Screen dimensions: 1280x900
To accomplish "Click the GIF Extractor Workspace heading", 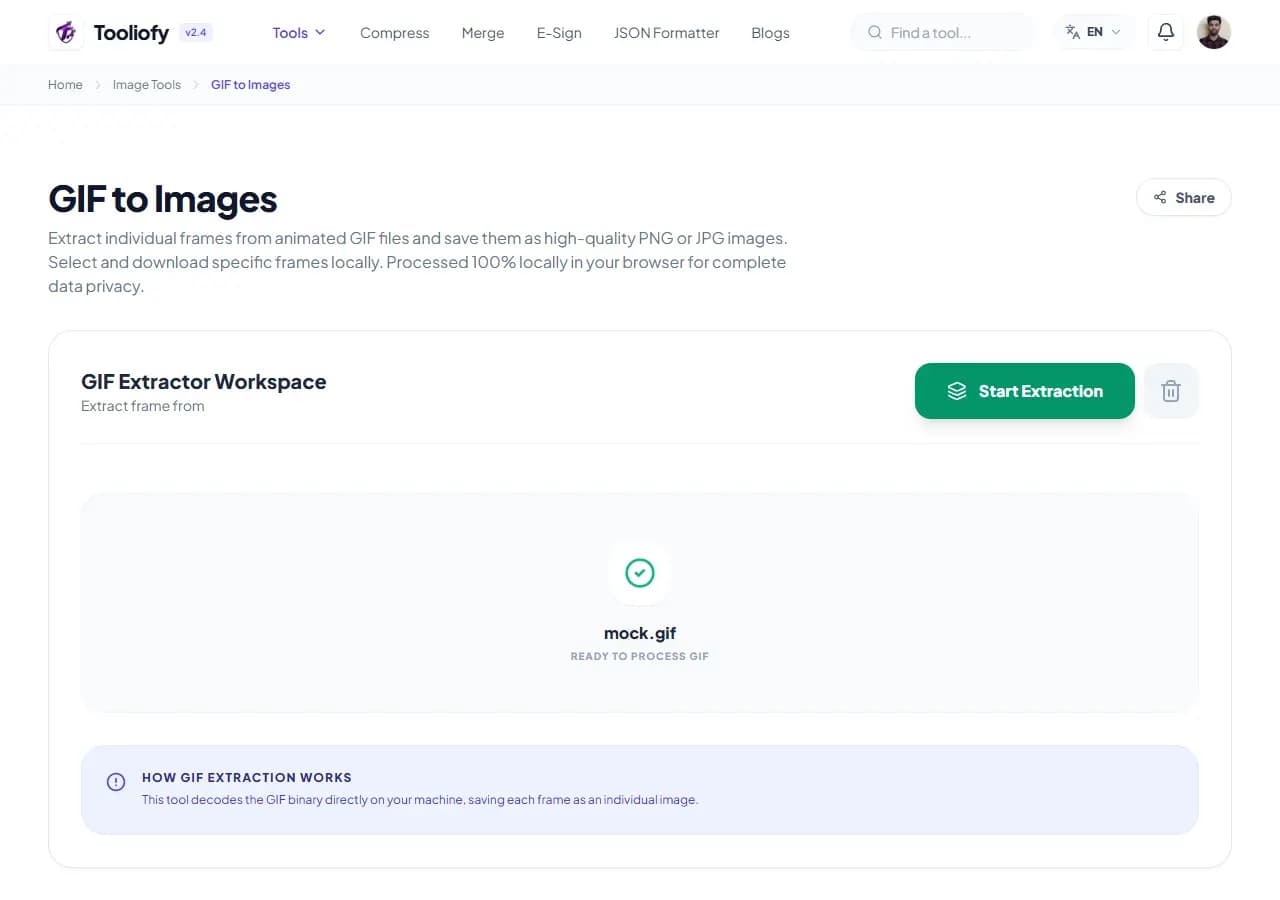I will point(204,382).
